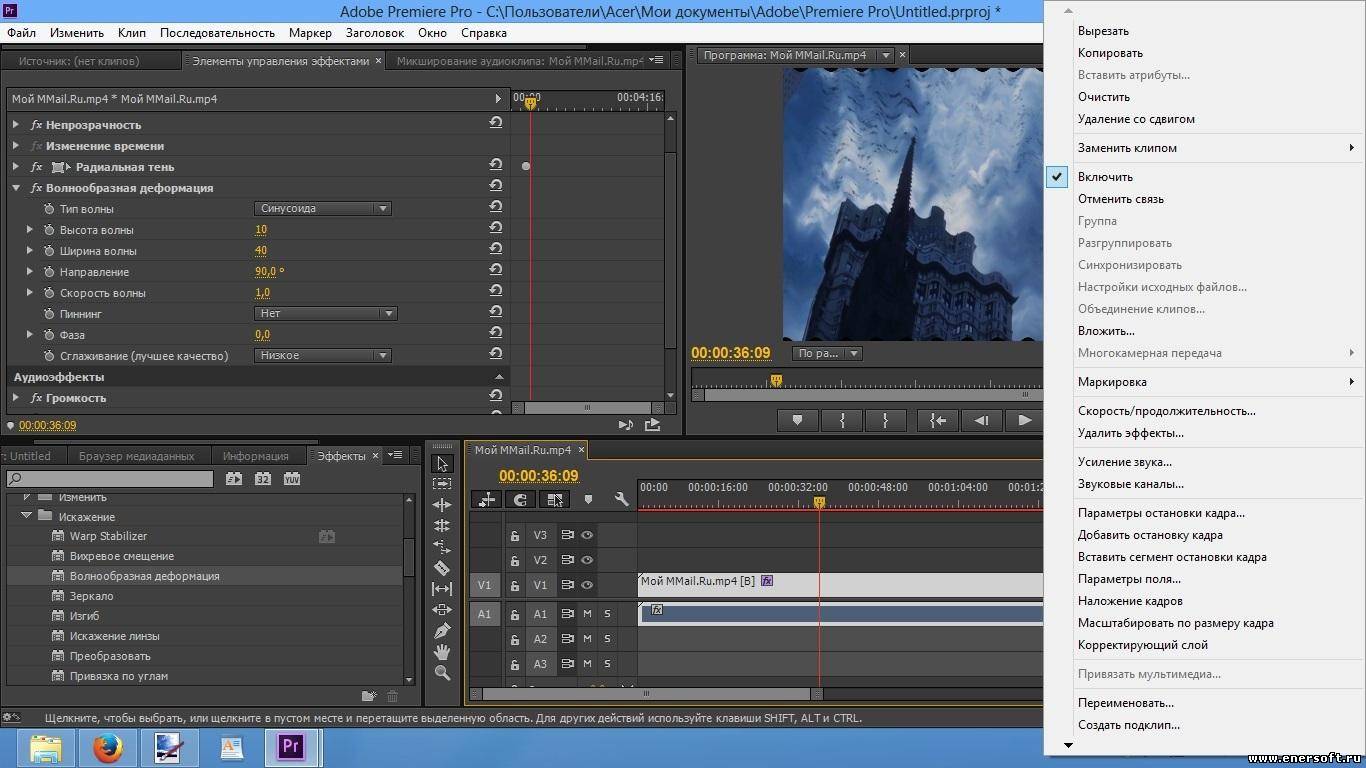Screen dimensions: 1366x768
Task: Open the Клип menu
Action: [131, 33]
